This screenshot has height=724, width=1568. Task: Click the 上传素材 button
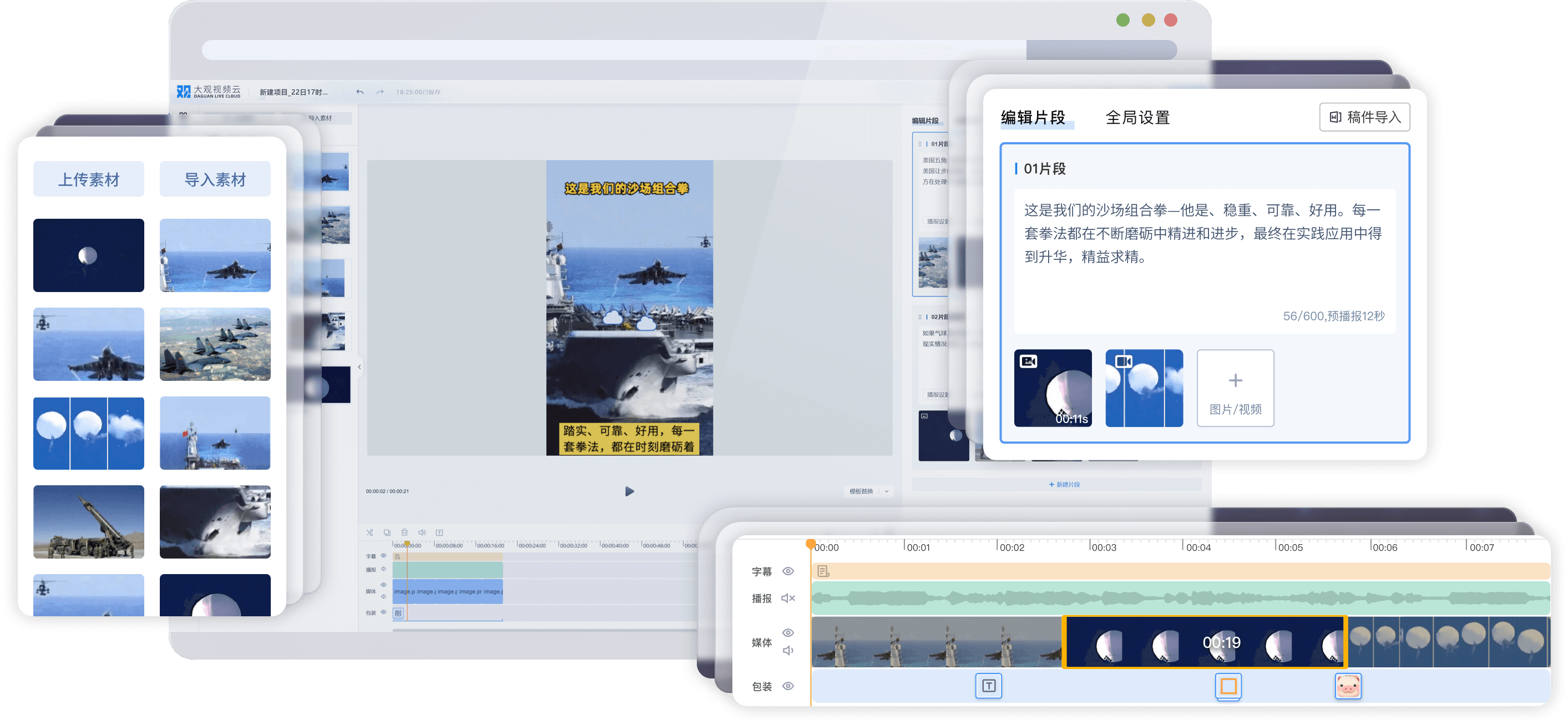(x=88, y=179)
